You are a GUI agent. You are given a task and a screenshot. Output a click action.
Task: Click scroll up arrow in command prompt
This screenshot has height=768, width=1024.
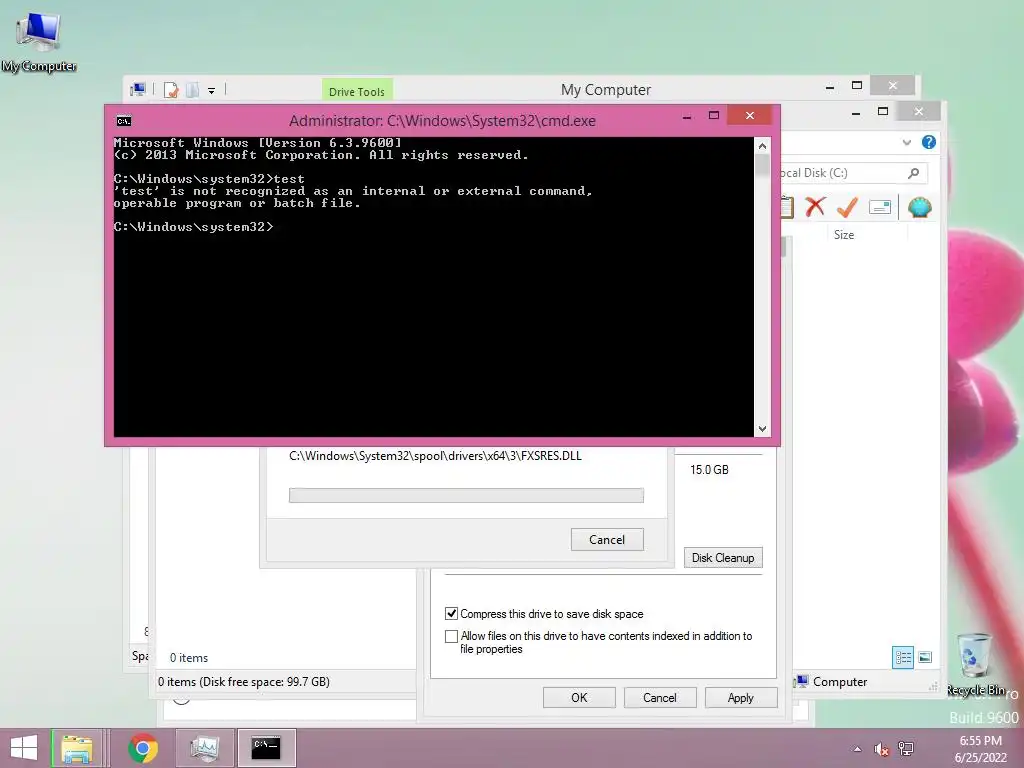click(762, 146)
